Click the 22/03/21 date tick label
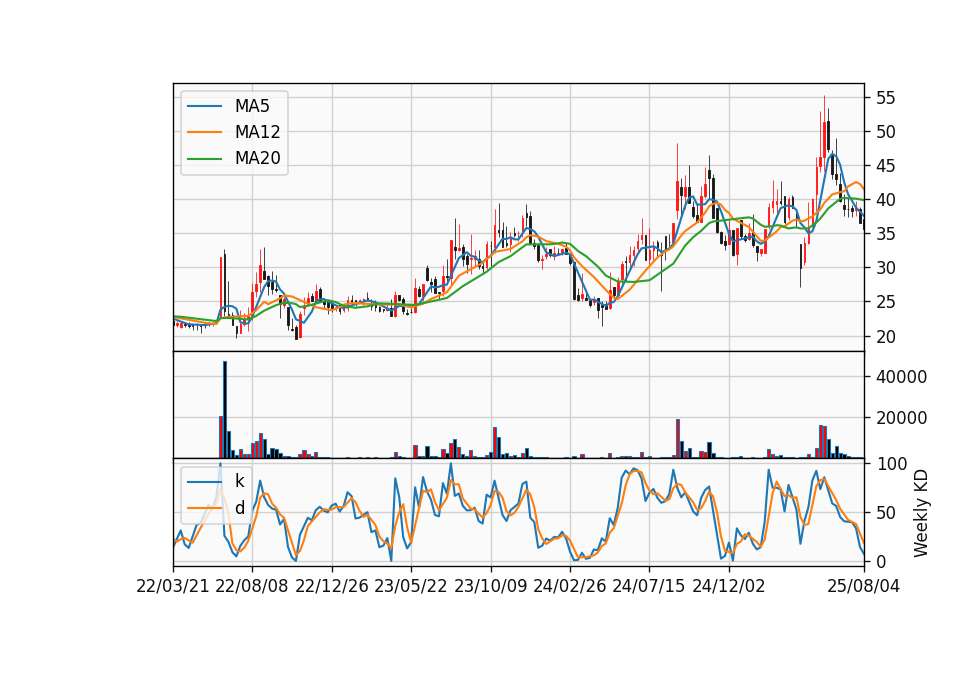960x690 pixels. coord(173,586)
